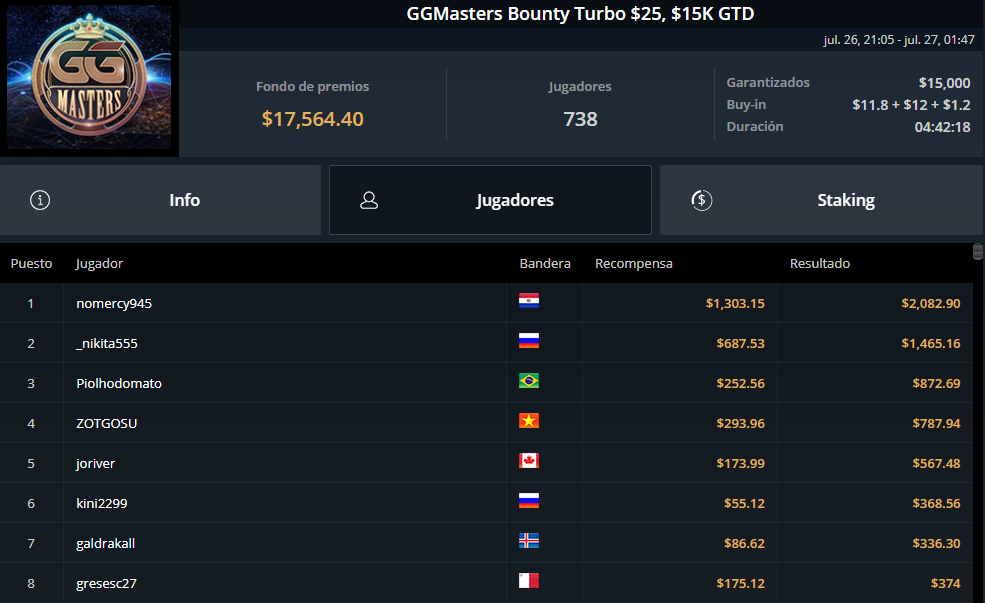Click the Buy-in label
This screenshot has height=603, width=985.
pyautogui.click(x=746, y=105)
